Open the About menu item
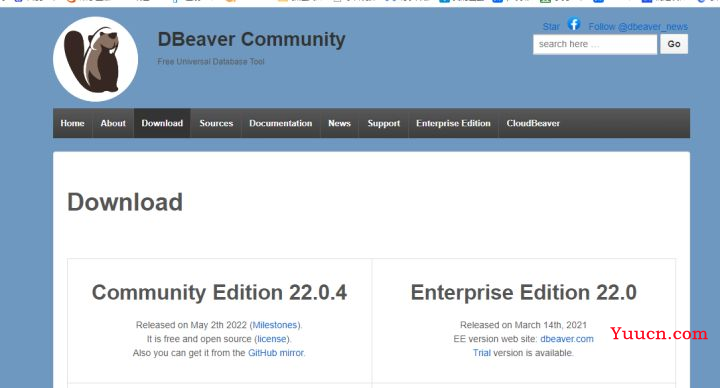 pyautogui.click(x=113, y=123)
